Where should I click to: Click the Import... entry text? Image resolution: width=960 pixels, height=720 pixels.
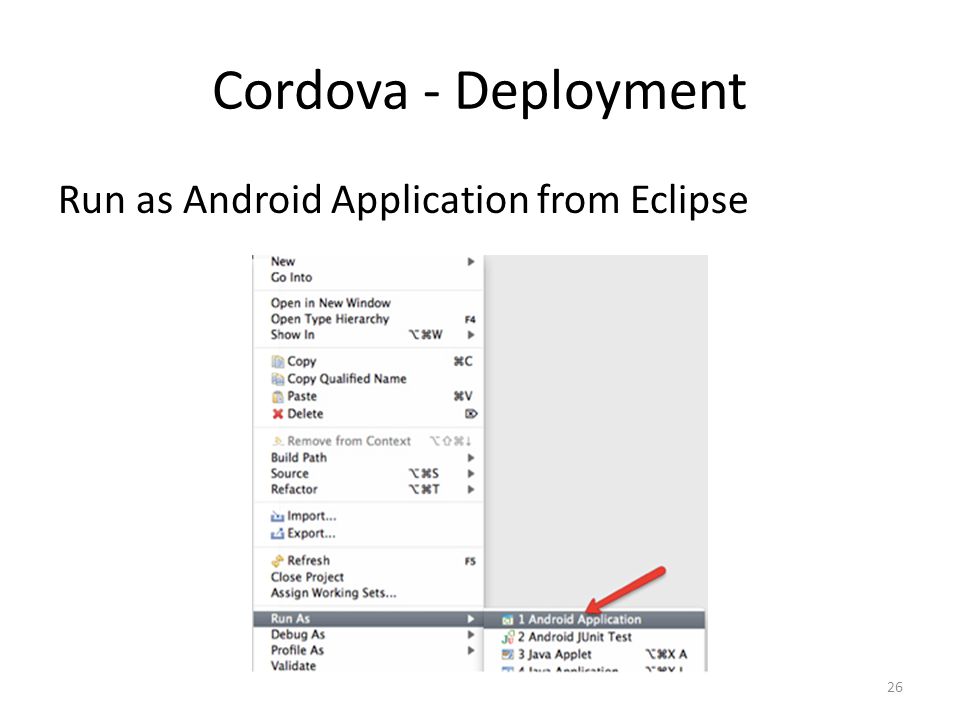[x=312, y=516]
